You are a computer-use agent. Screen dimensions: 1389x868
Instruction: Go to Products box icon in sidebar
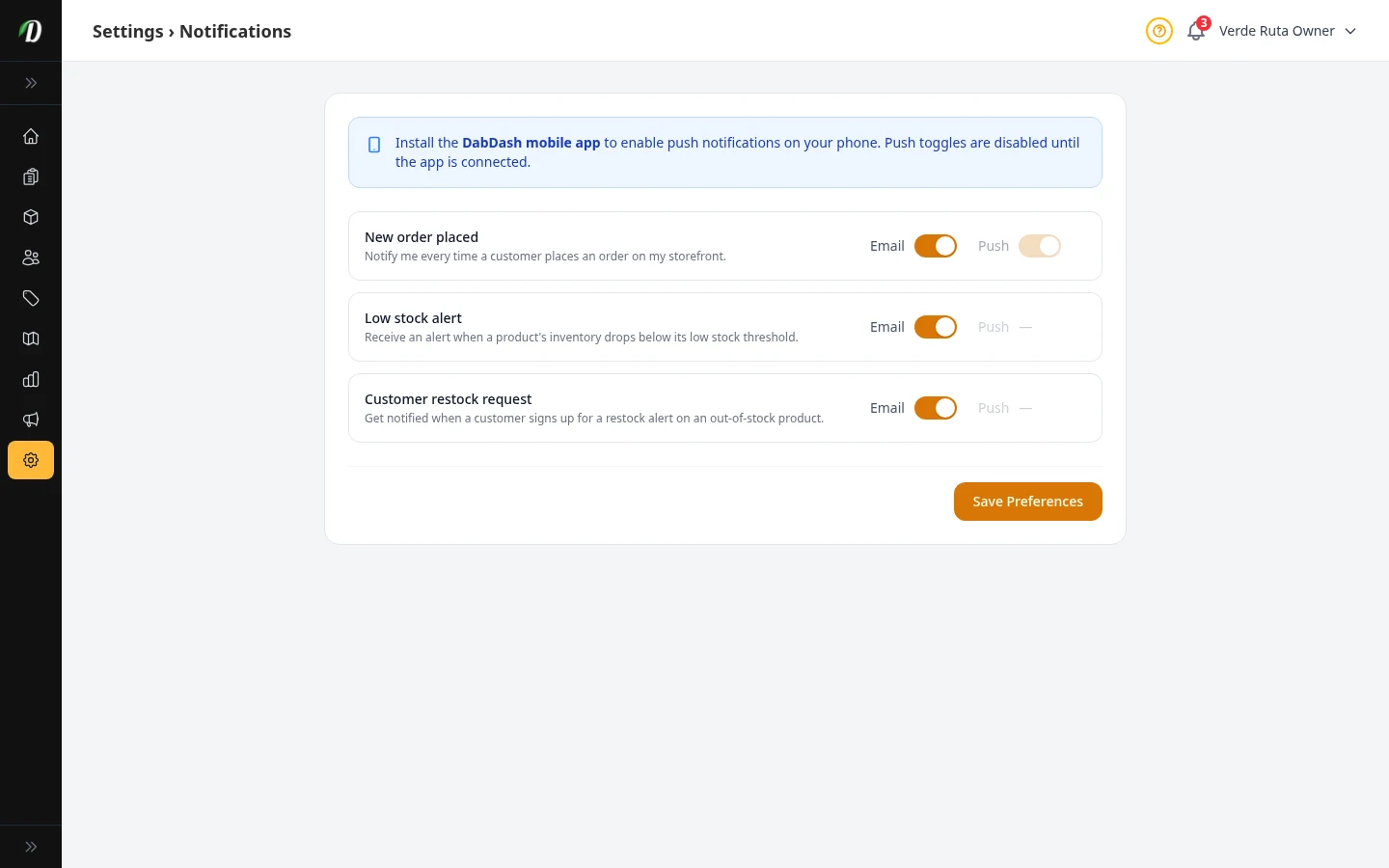pos(31,217)
